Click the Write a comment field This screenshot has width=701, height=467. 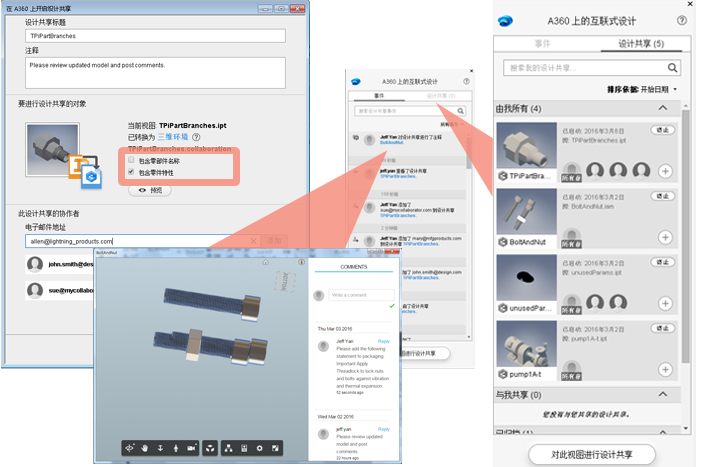361,295
